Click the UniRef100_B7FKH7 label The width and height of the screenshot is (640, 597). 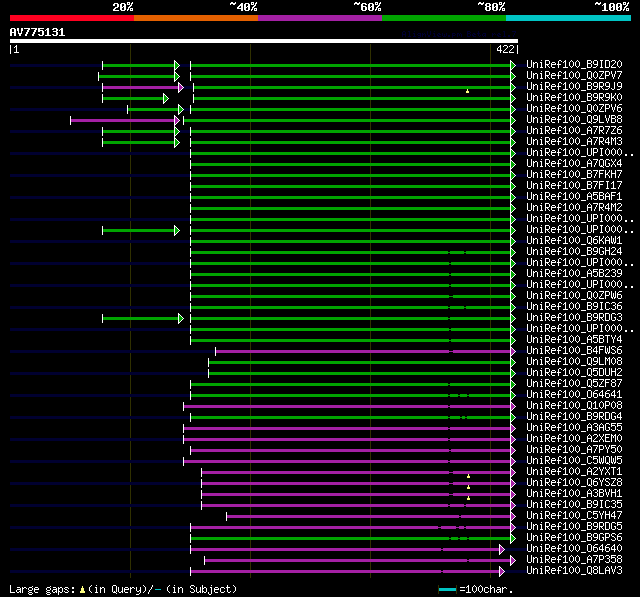pyautogui.click(x=574, y=175)
